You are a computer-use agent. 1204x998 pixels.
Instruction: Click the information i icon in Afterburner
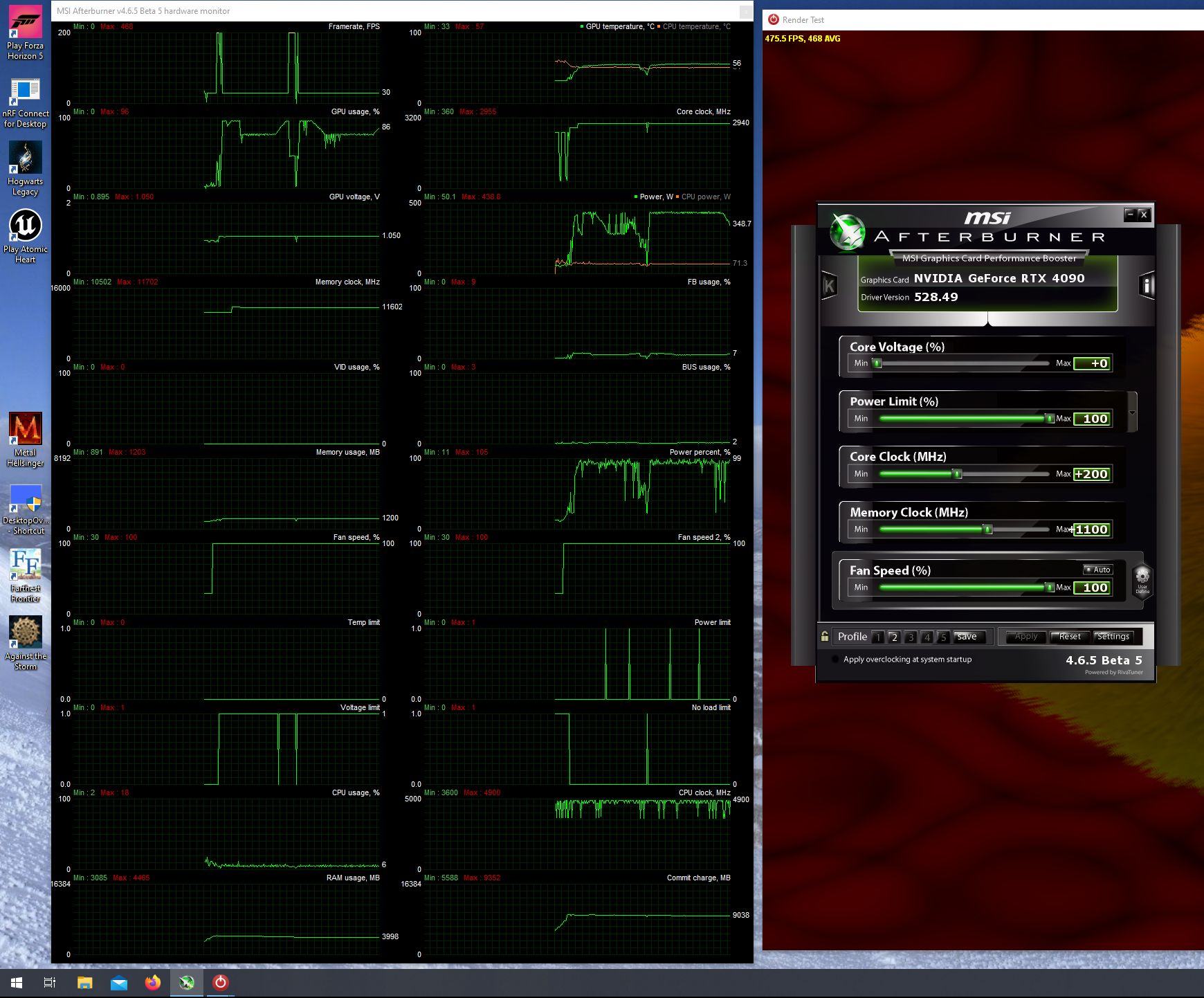(x=1147, y=285)
